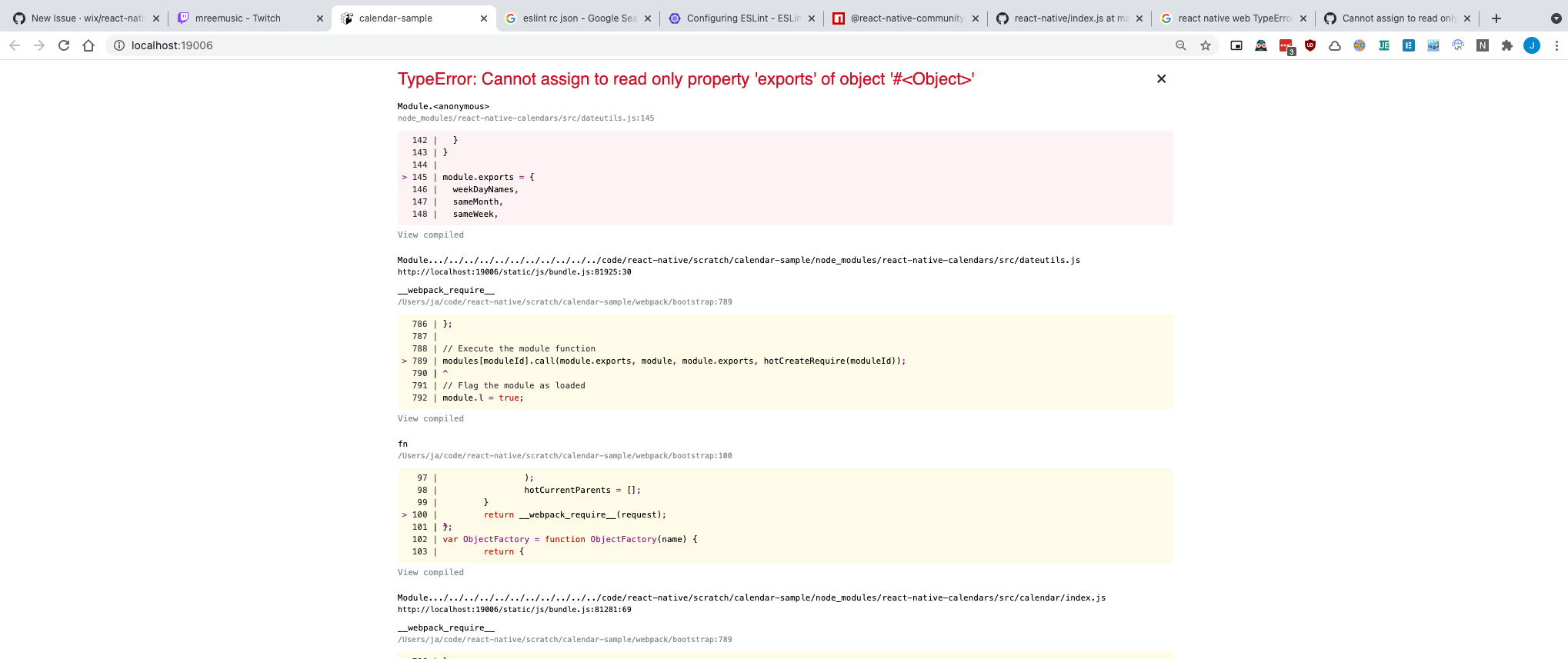1568x659 pixels.
Task: Go back using the browser back arrow
Action: 15,45
